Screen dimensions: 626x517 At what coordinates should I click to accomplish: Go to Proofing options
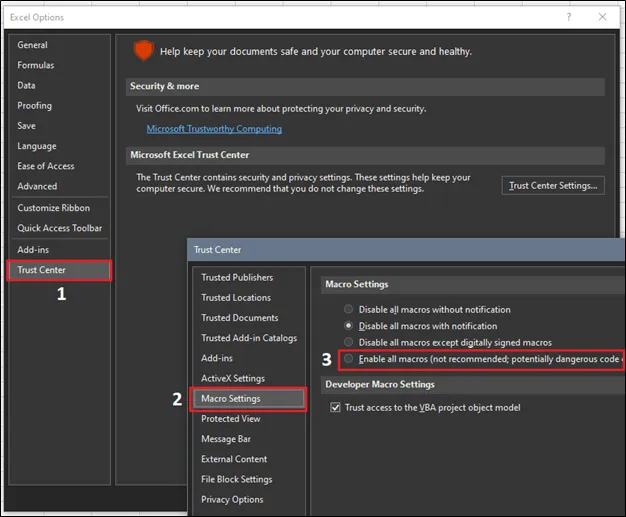[34, 106]
